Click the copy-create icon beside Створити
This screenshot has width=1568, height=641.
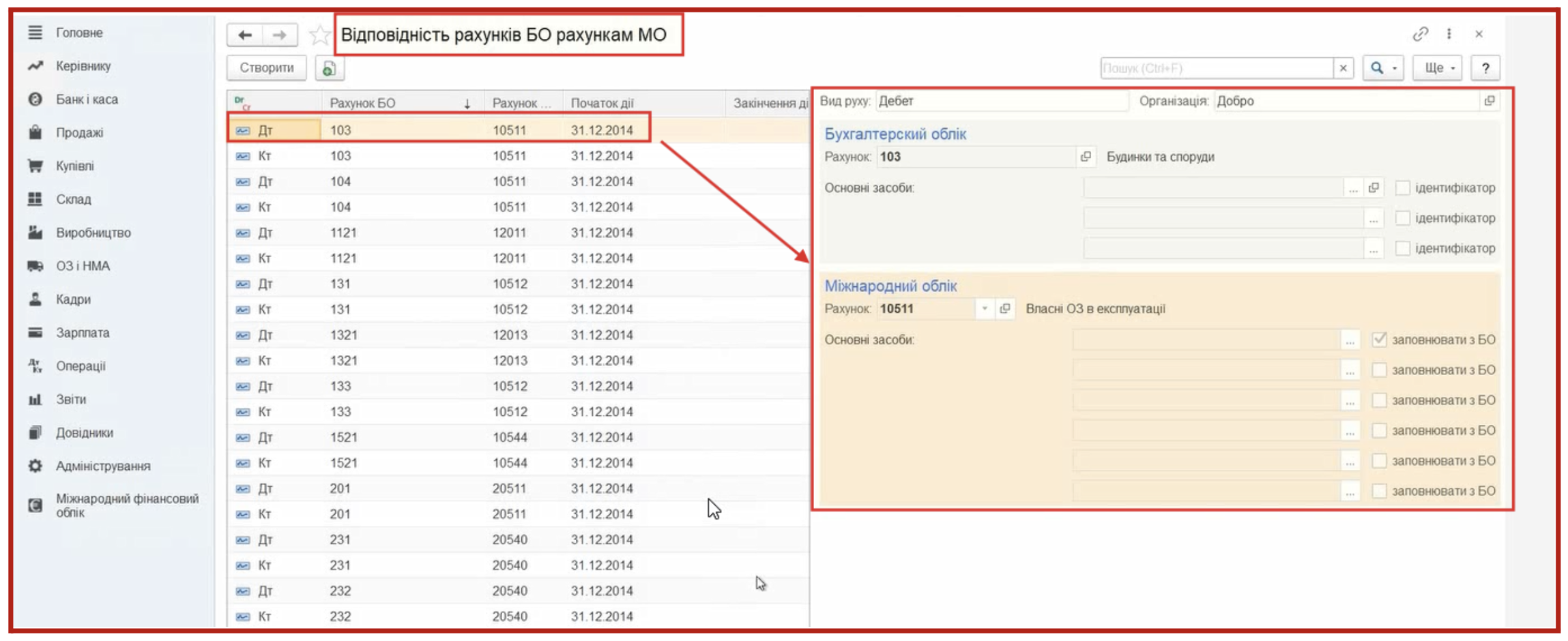pos(329,68)
